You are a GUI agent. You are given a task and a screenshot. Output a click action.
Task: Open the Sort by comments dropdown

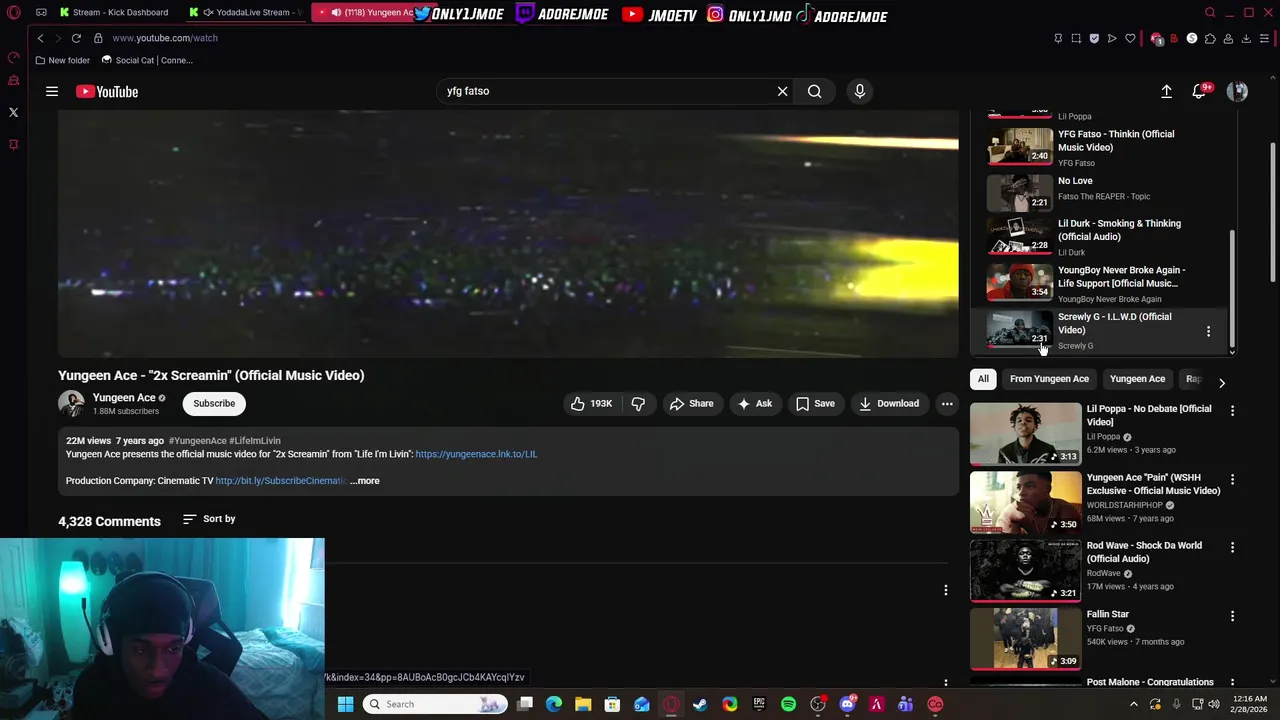coord(209,519)
